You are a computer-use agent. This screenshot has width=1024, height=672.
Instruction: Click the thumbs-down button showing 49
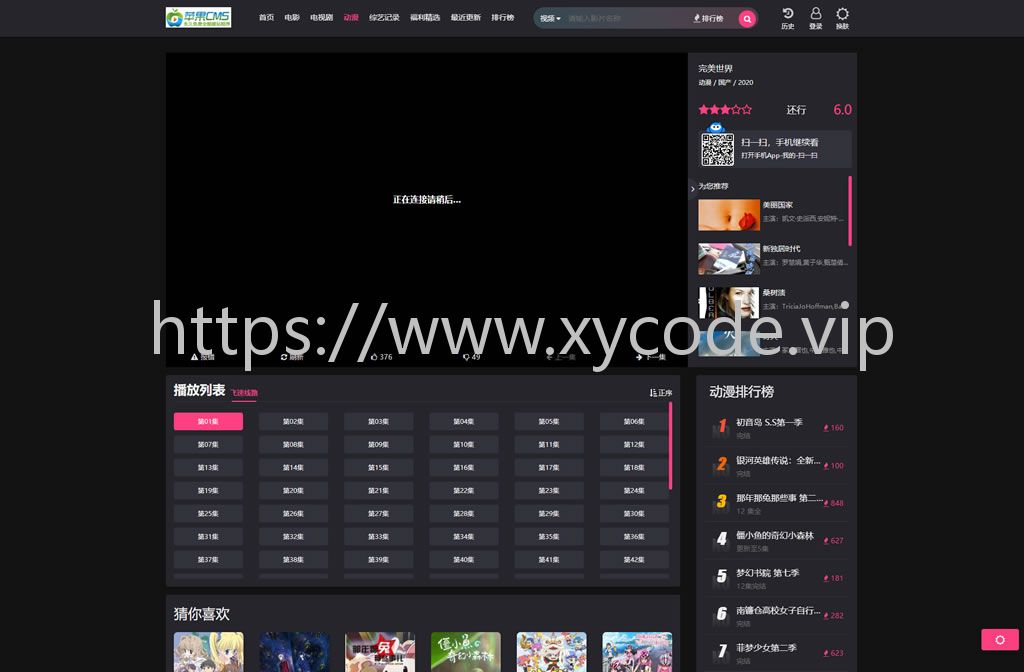[x=472, y=357]
